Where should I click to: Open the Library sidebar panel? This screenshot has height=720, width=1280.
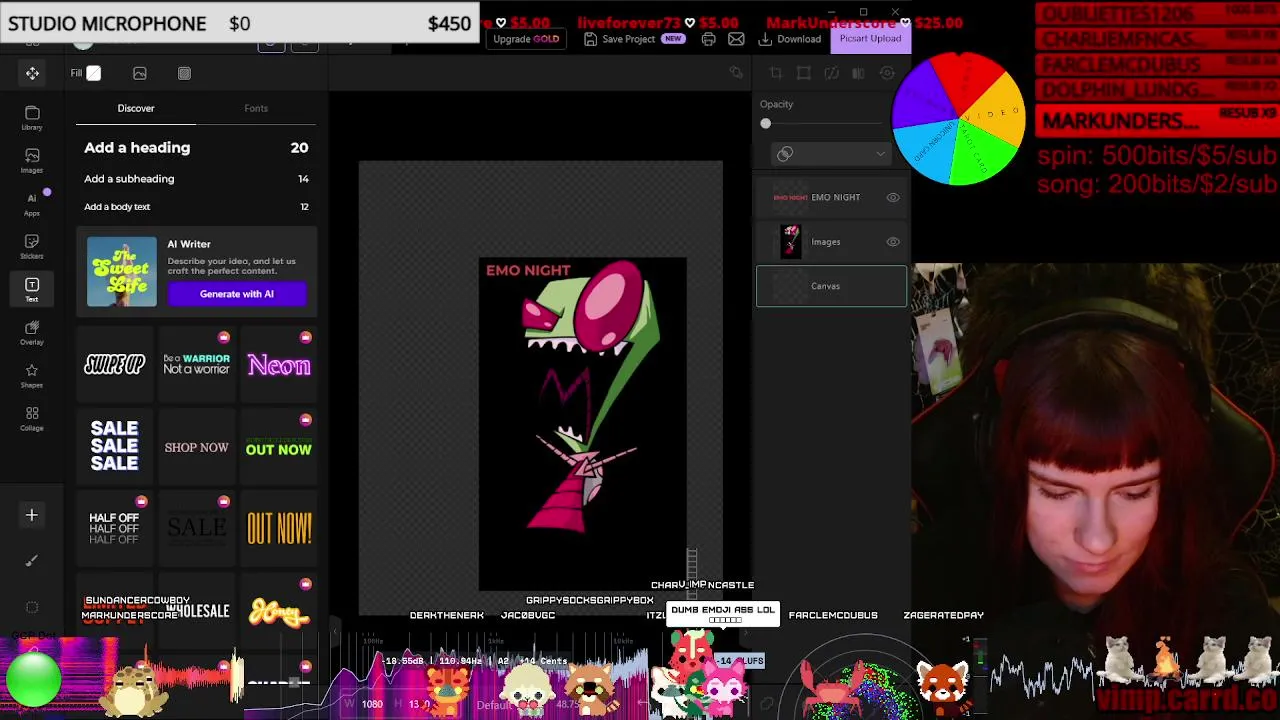tap(32, 118)
